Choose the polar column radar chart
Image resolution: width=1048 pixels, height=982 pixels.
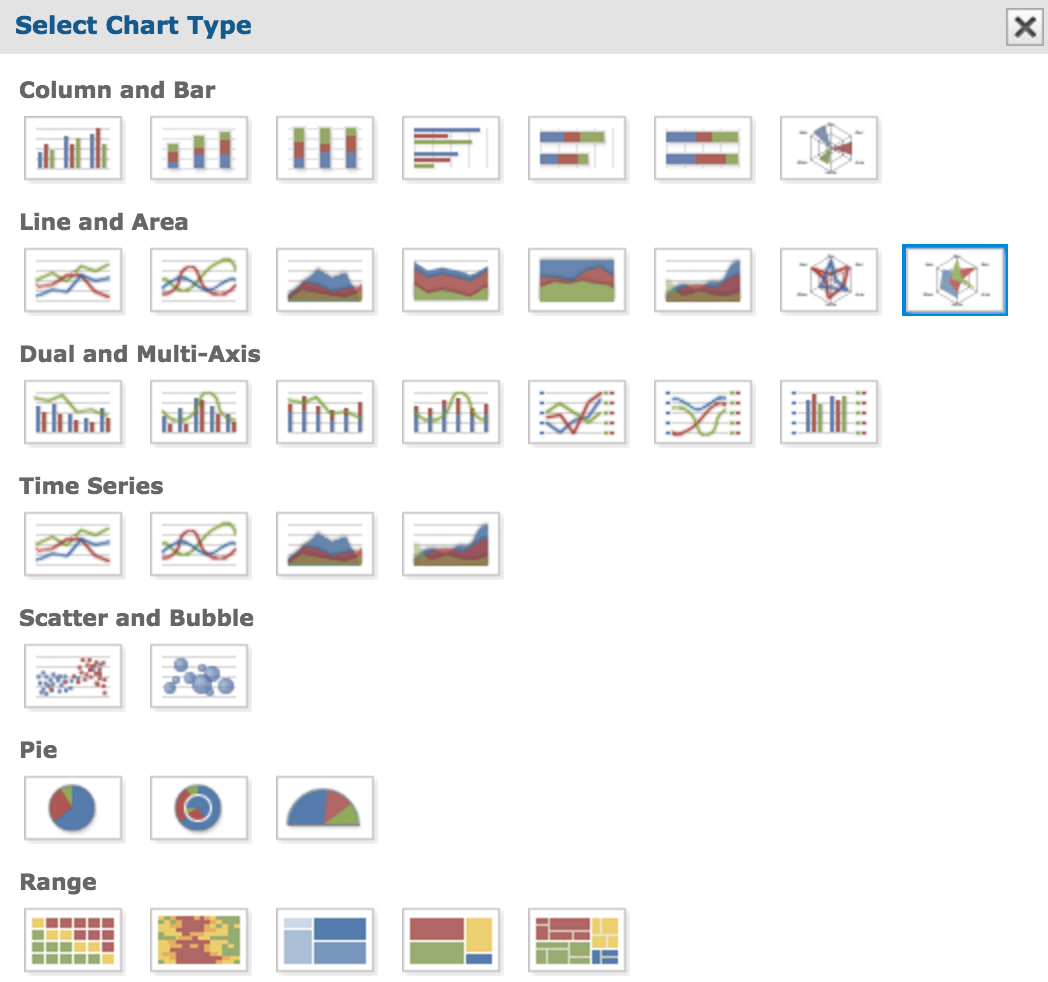click(829, 148)
